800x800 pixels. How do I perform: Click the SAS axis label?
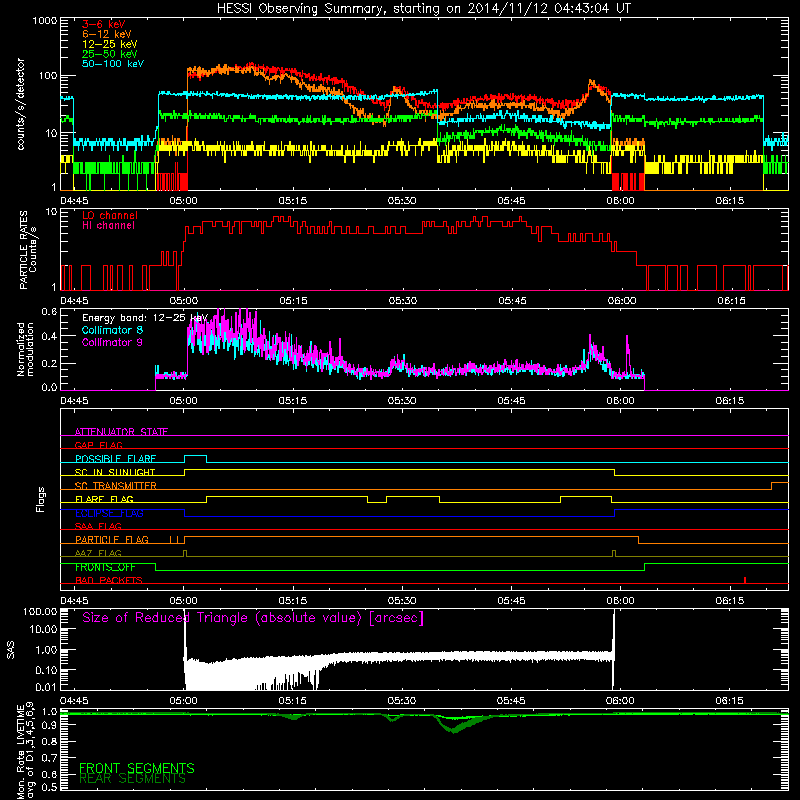tap(10, 650)
